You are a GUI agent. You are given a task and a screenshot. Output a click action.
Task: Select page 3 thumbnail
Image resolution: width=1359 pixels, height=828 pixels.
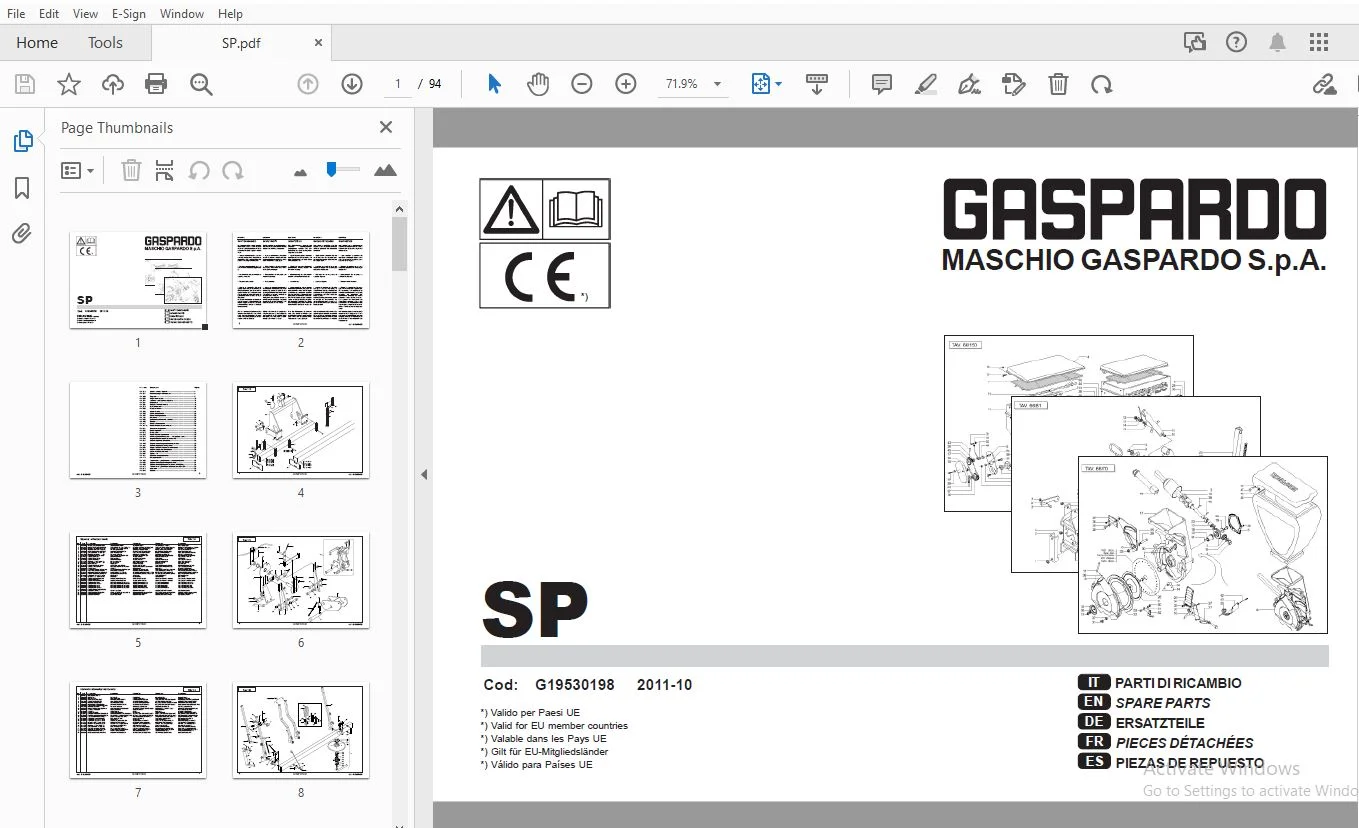pos(138,430)
